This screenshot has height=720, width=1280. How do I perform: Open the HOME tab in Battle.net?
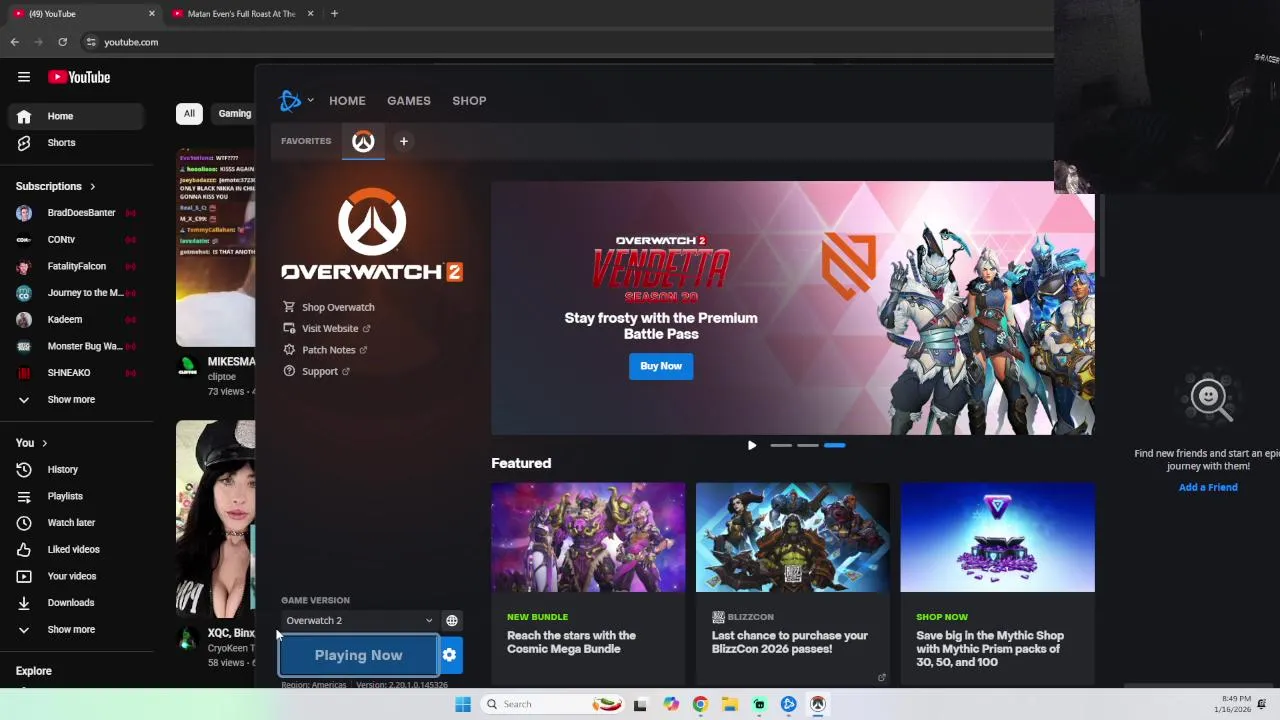pos(347,100)
